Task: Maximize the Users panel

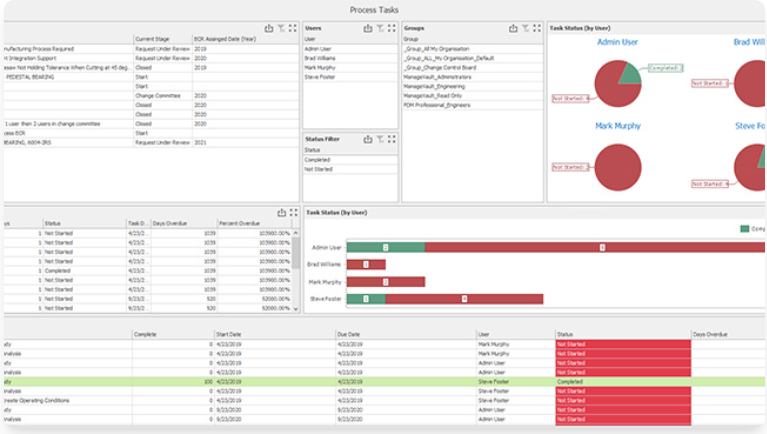Action: (392, 28)
